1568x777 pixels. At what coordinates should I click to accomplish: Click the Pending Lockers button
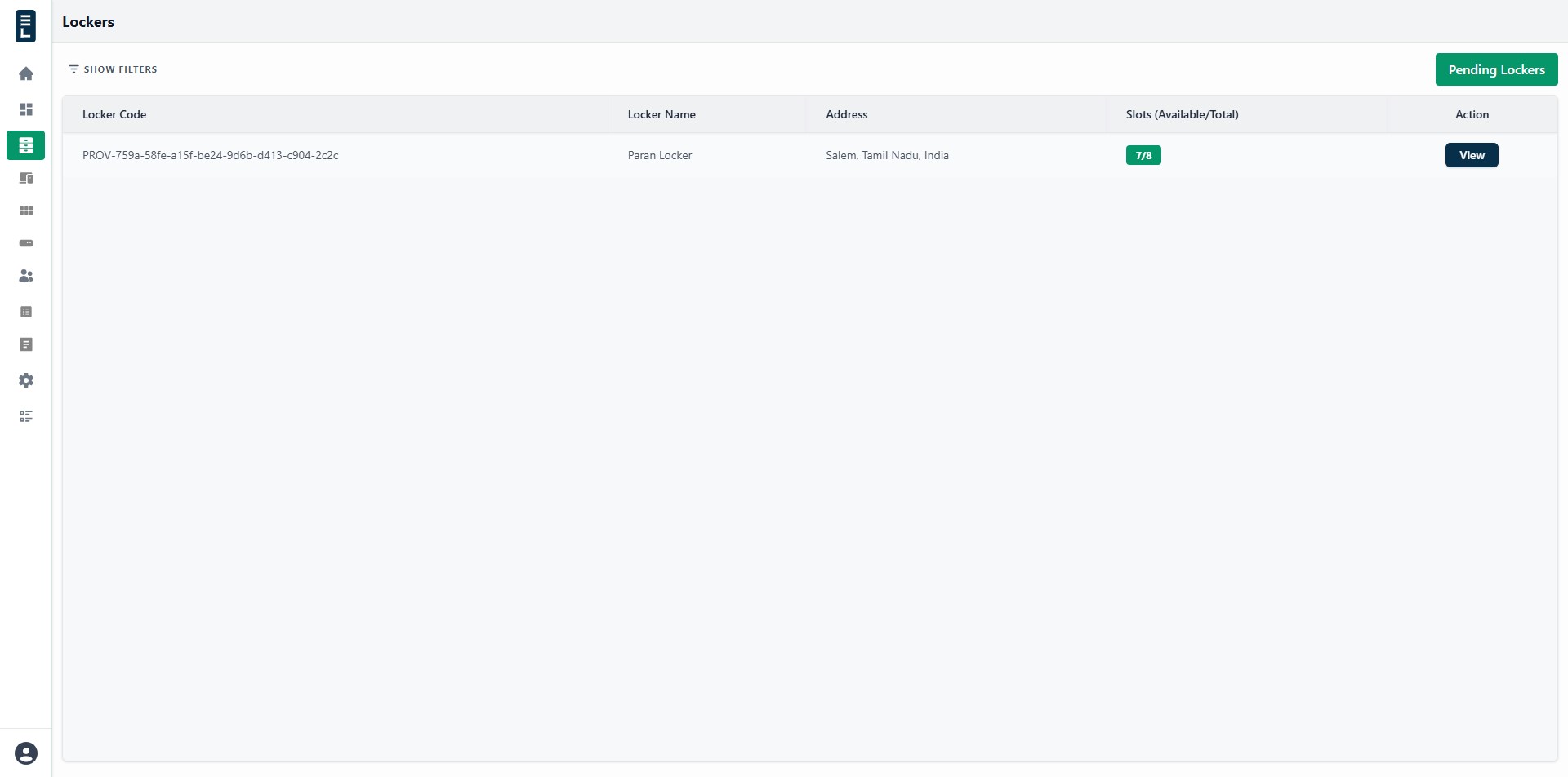pos(1496,69)
